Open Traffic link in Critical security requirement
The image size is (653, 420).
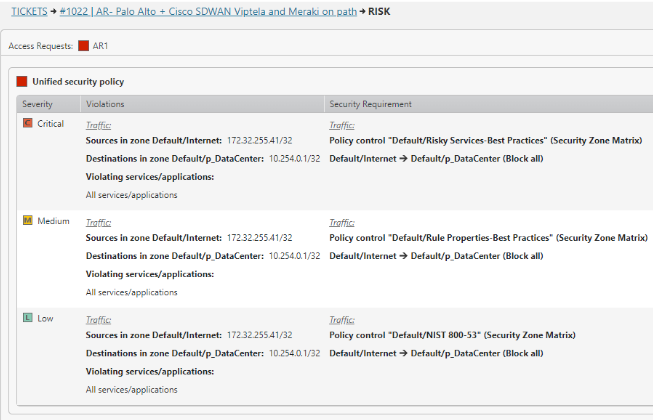coord(341,125)
